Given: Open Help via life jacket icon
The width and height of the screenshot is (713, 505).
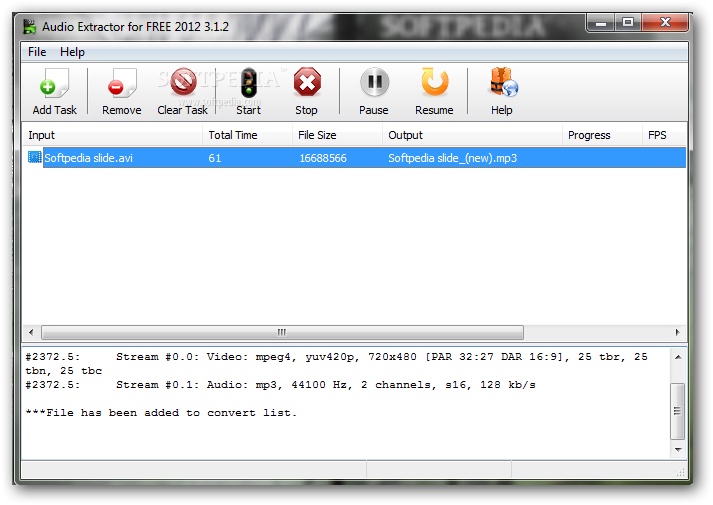Looking at the screenshot, I should [503, 82].
